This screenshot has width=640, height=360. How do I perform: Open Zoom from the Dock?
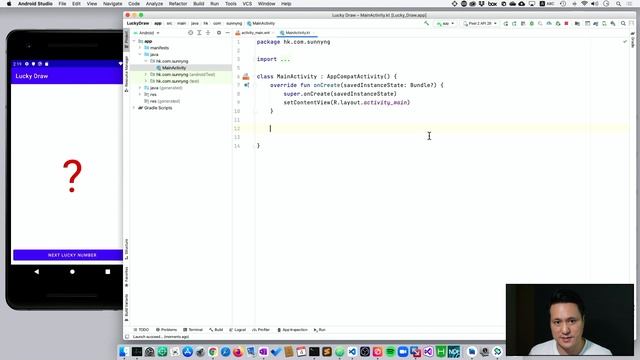[x=403, y=351]
